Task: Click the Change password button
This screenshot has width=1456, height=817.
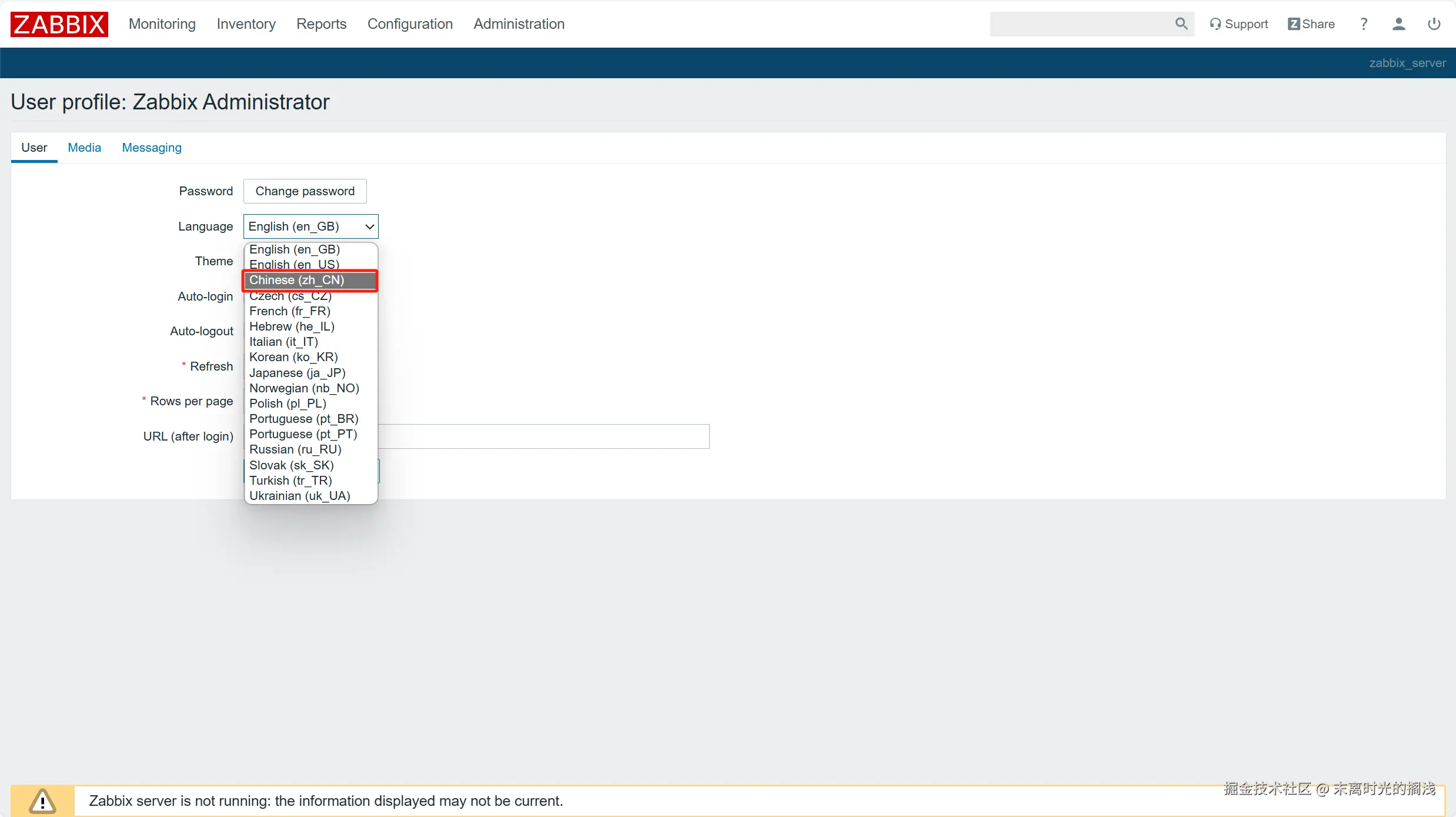Action: pyautogui.click(x=305, y=191)
